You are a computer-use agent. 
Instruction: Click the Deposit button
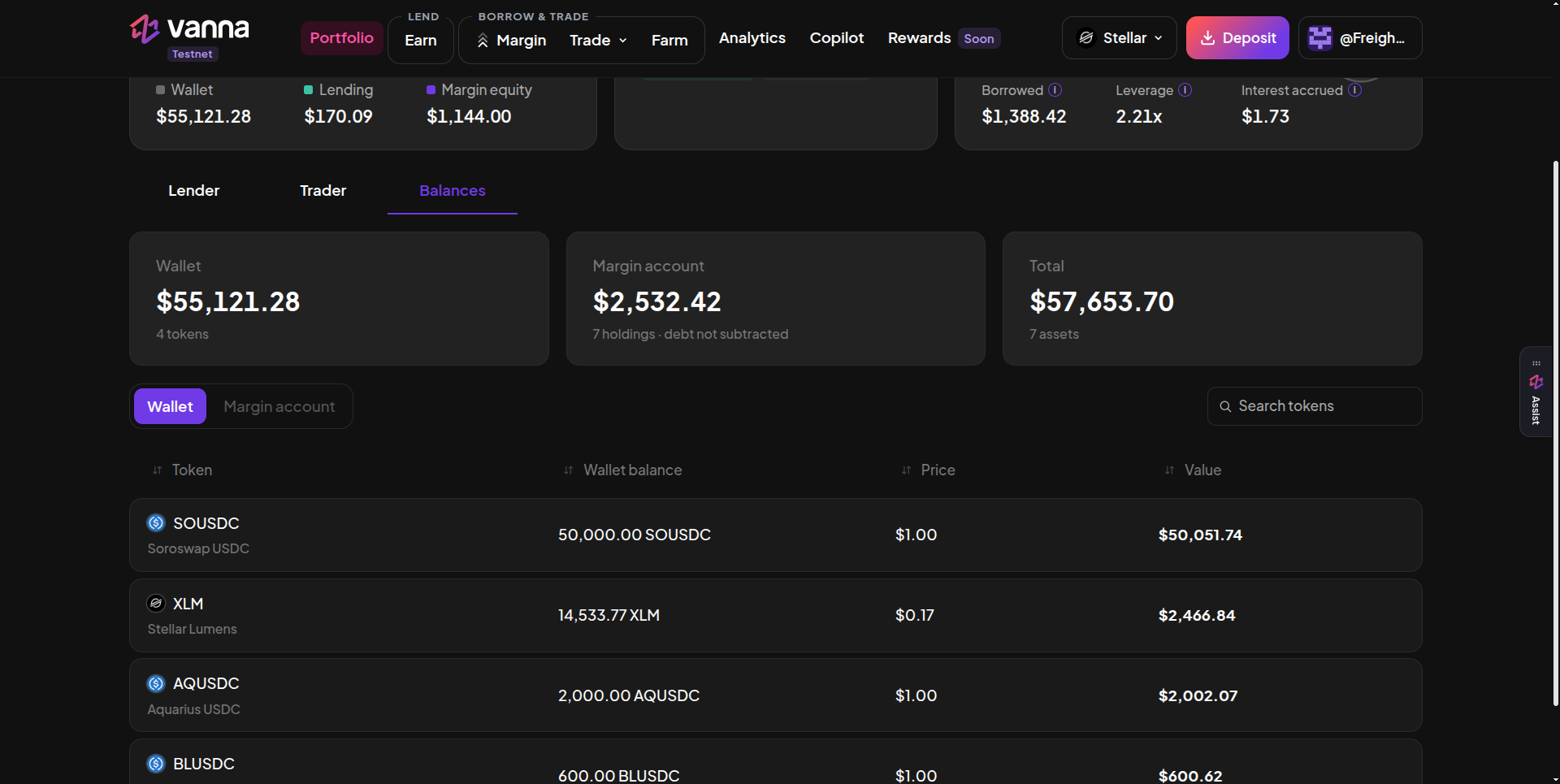[1237, 38]
